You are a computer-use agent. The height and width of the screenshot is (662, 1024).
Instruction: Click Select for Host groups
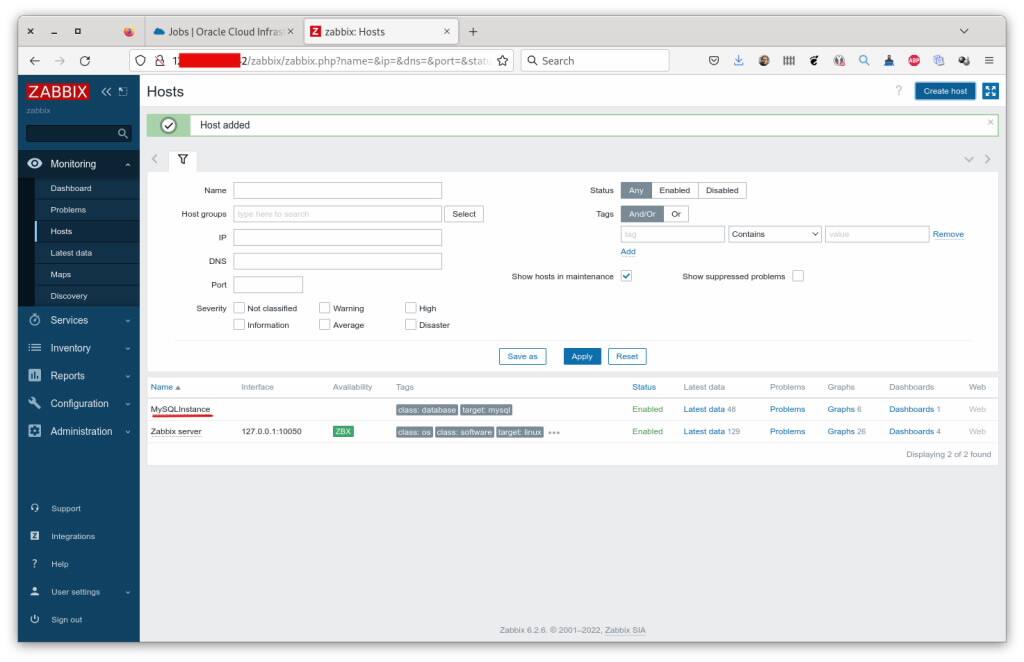(464, 214)
